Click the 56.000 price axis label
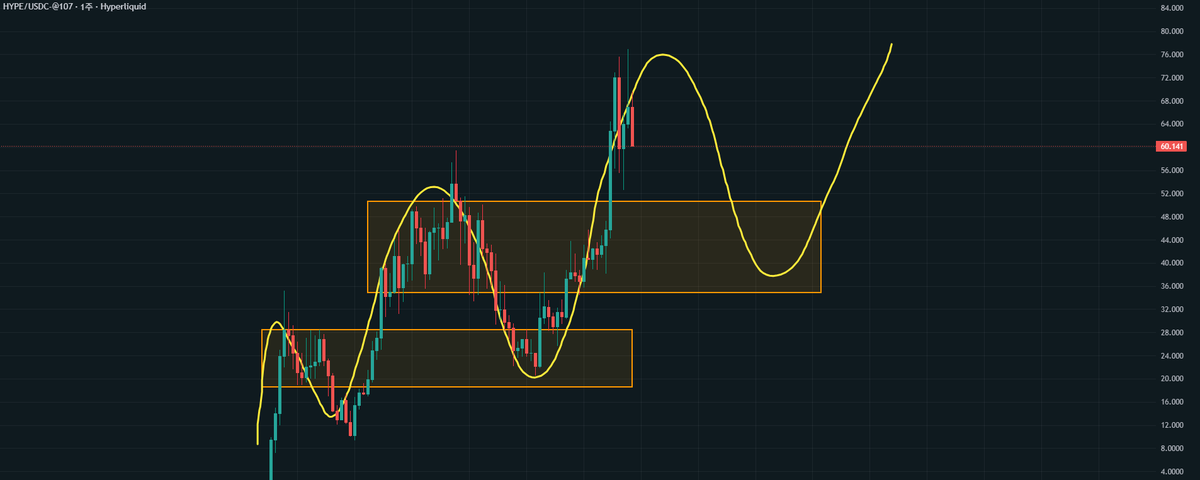 tap(1172, 170)
